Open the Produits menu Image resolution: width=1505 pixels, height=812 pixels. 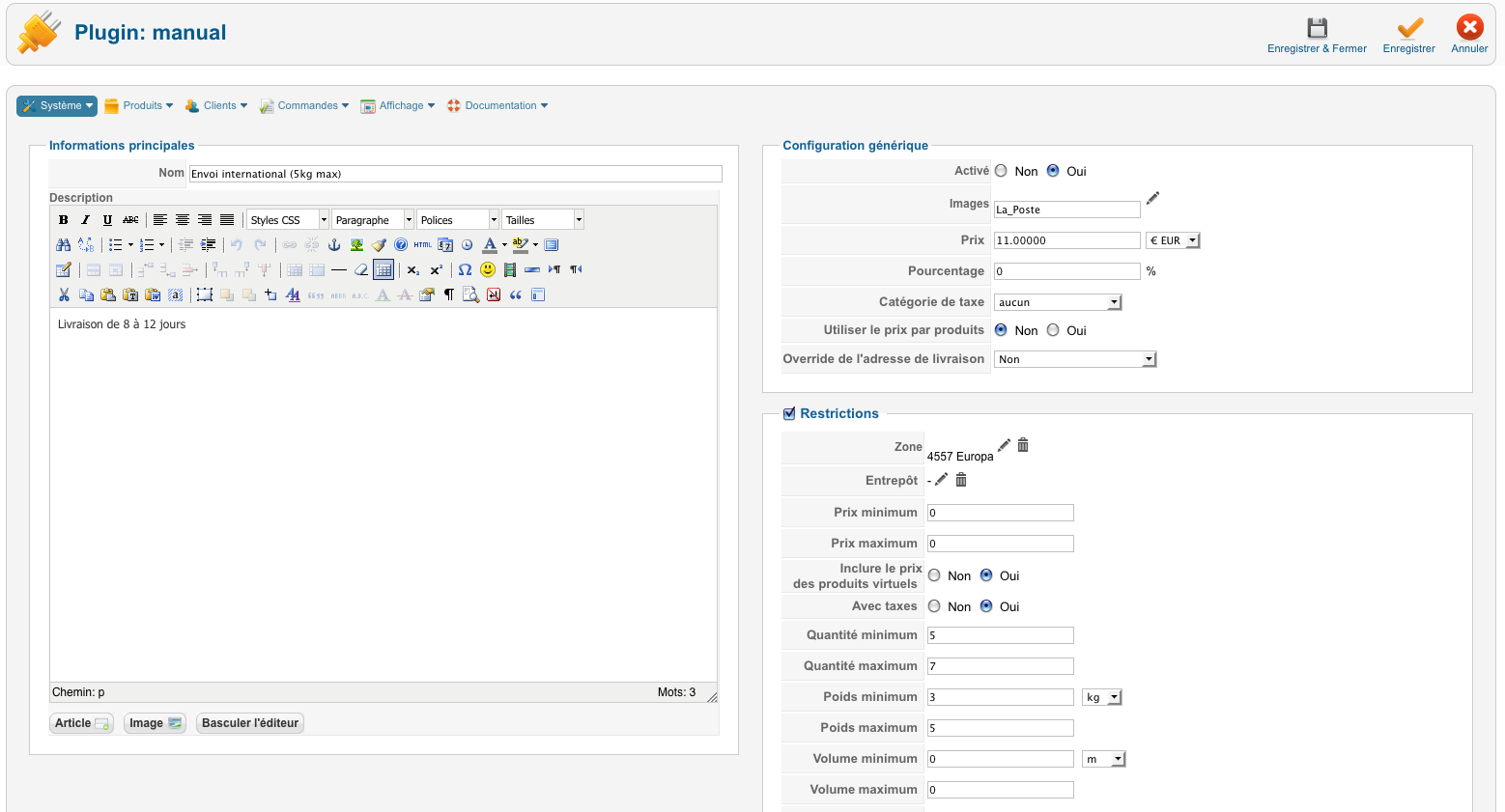pyautogui.click(x=139, y=106)
